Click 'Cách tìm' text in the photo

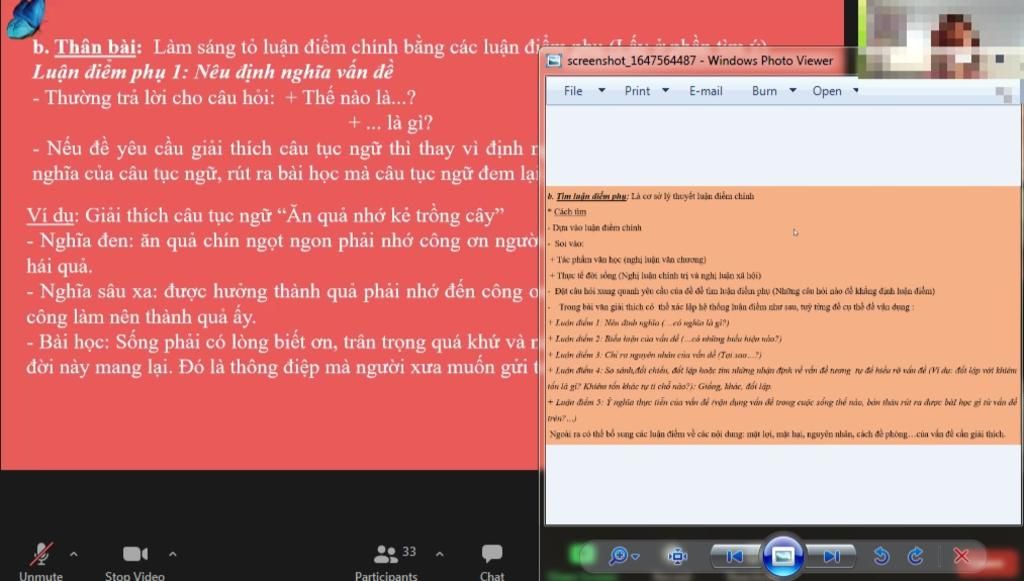(570, 212)
